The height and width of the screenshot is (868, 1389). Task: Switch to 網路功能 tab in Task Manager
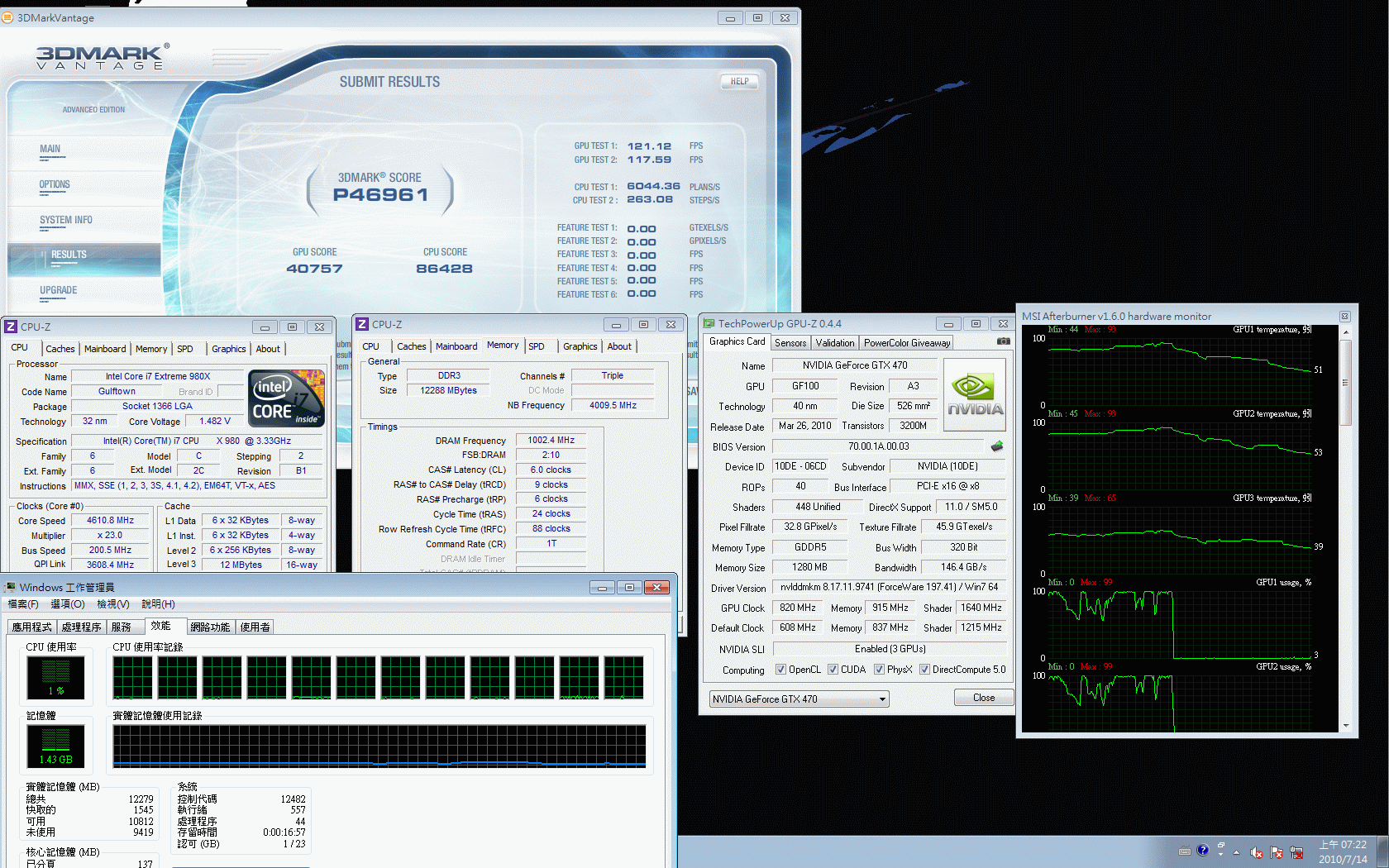(210, 627)
